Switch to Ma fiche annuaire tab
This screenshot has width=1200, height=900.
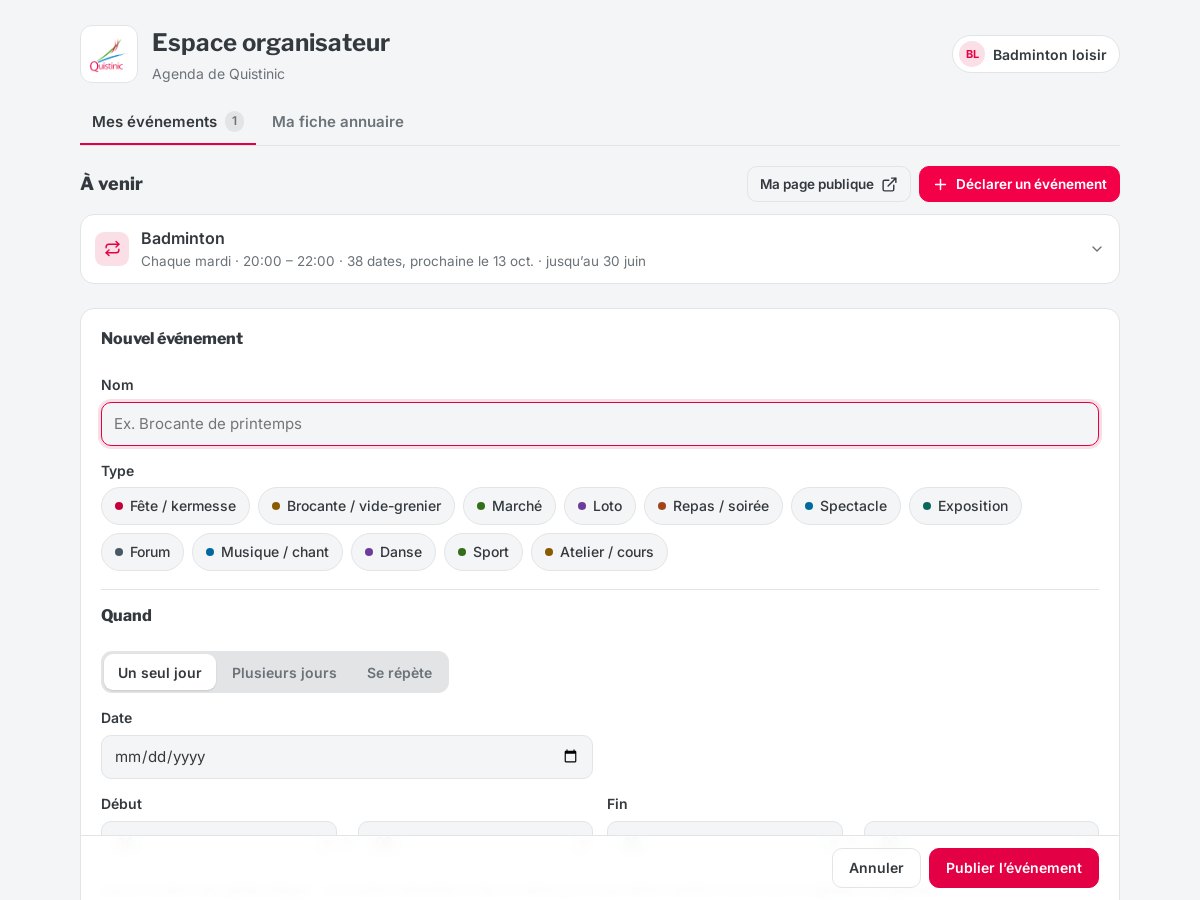pos(338,122)
